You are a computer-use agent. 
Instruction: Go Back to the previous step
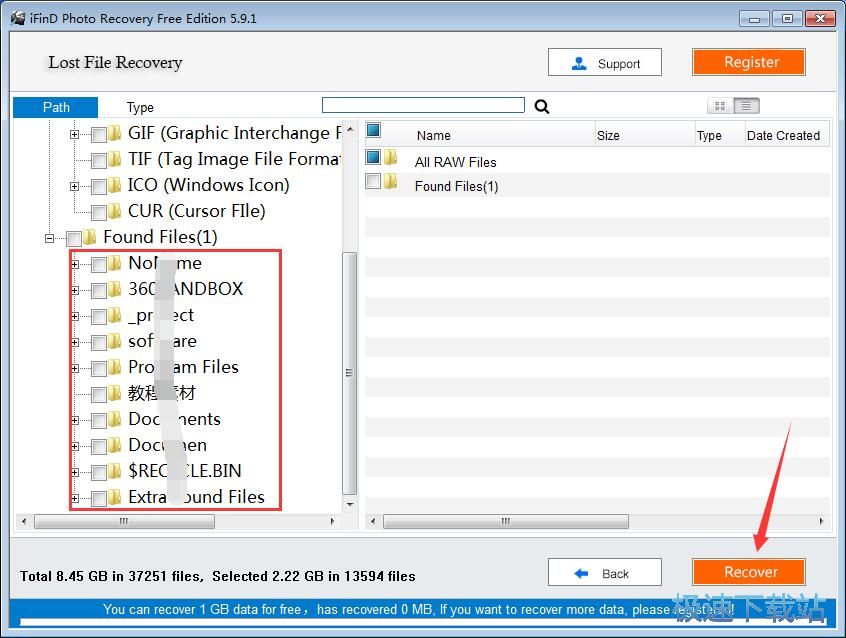click(604, 573)
